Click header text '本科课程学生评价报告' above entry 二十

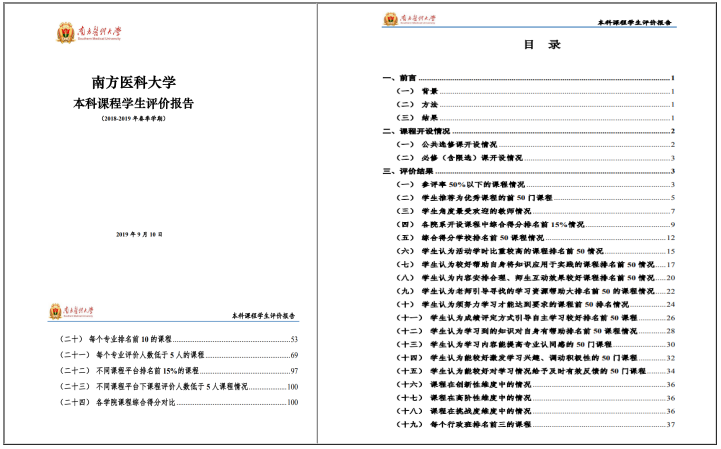pos(263,316)
